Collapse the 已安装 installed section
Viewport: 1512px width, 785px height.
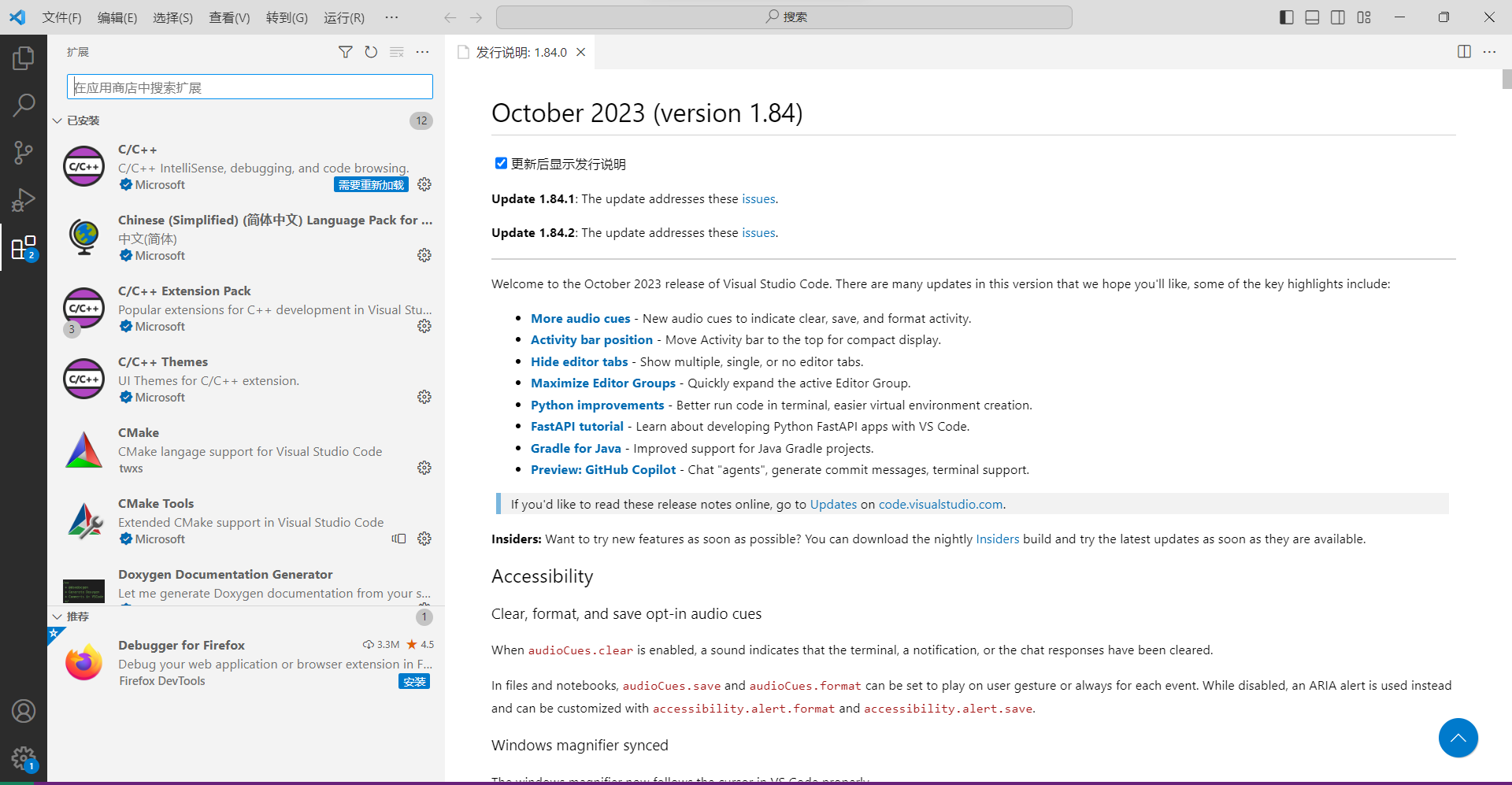57,120
